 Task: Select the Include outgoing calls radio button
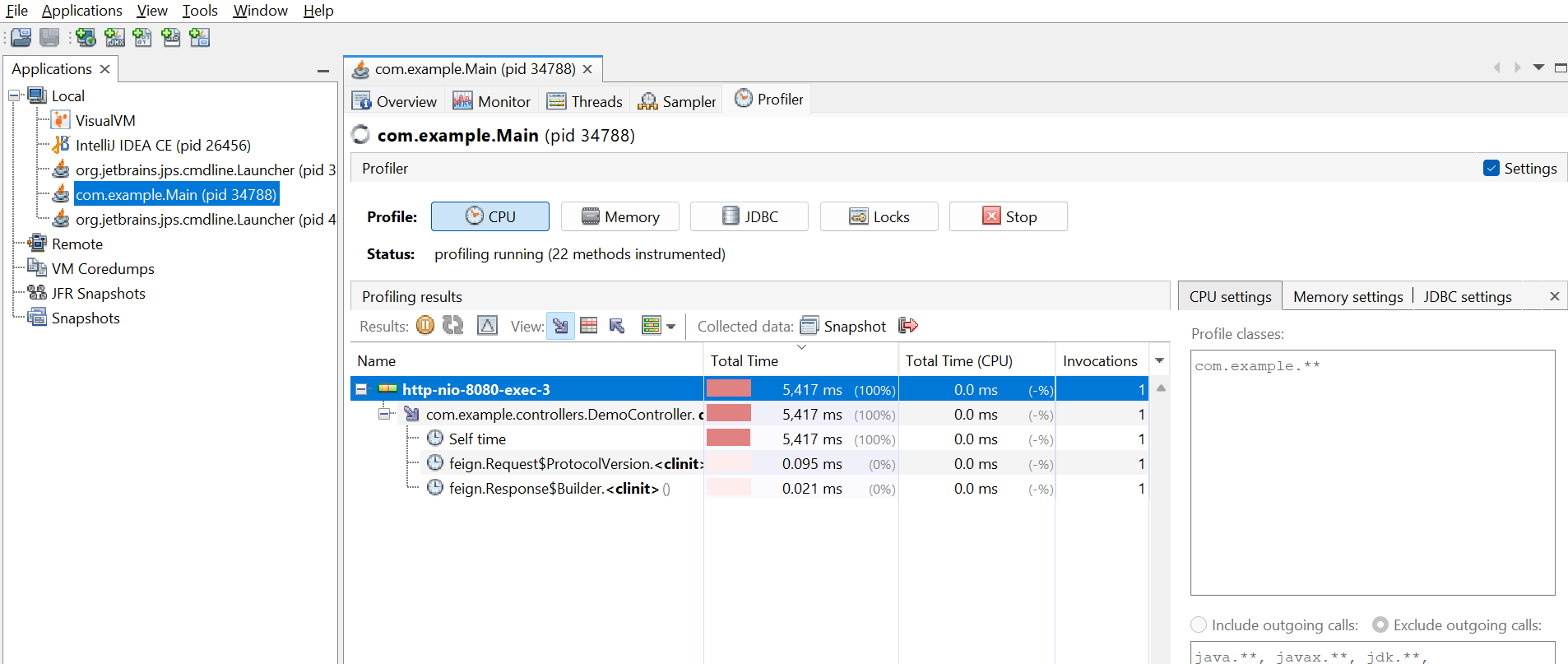click(x=1199, y=625)
